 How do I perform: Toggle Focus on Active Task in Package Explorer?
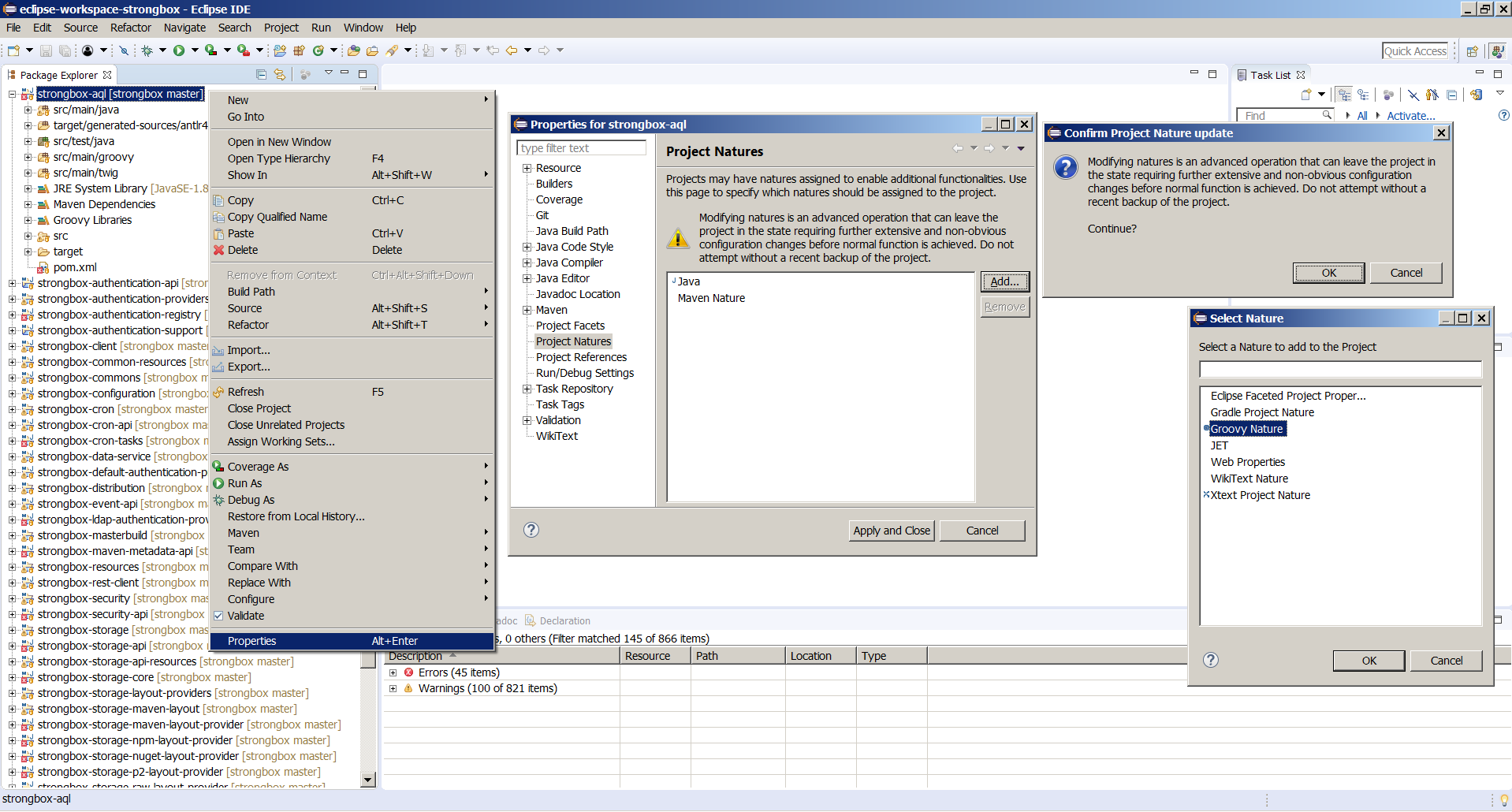click(x=305, y=74)
